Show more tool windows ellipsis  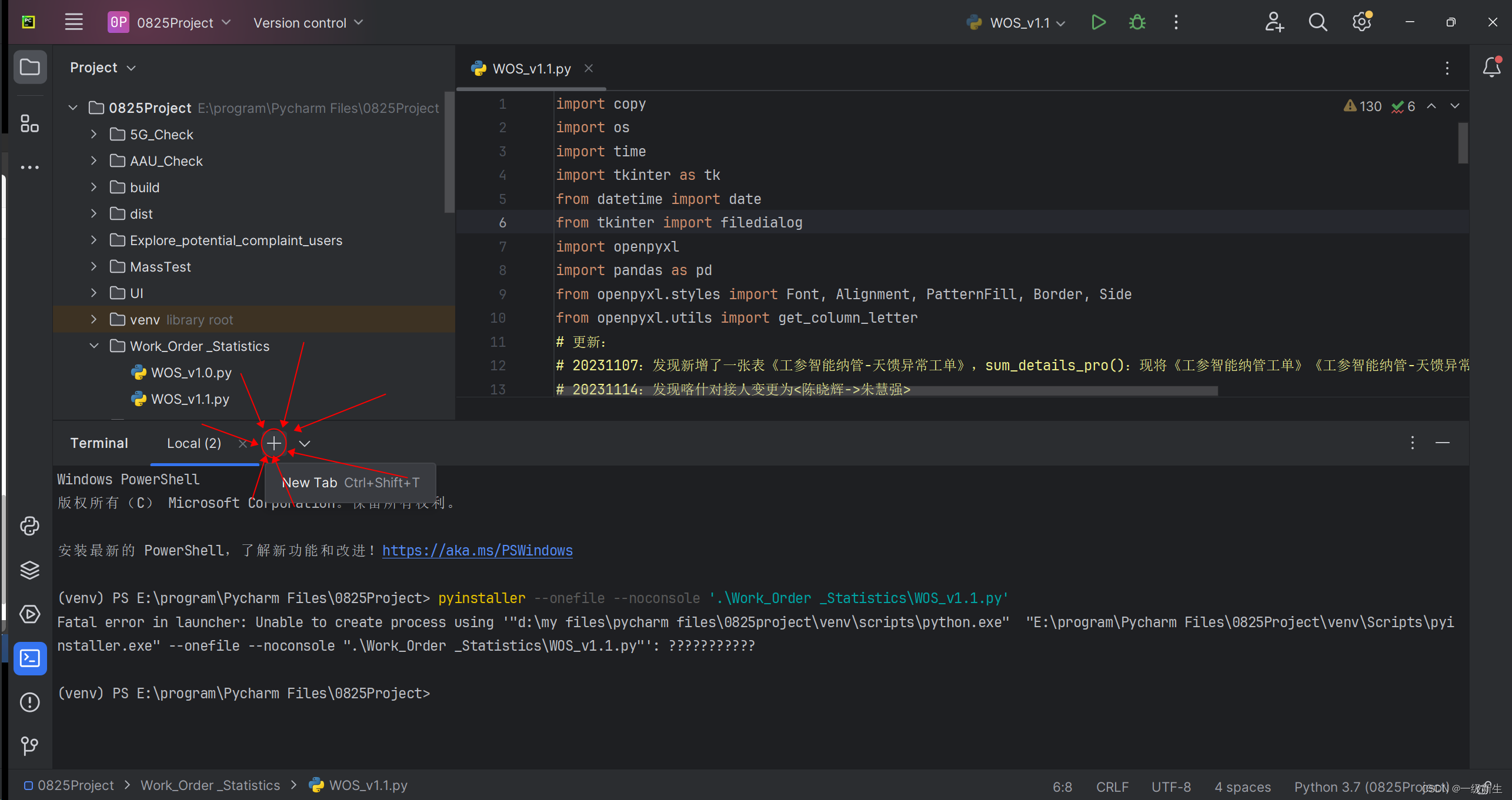(30, 168)
